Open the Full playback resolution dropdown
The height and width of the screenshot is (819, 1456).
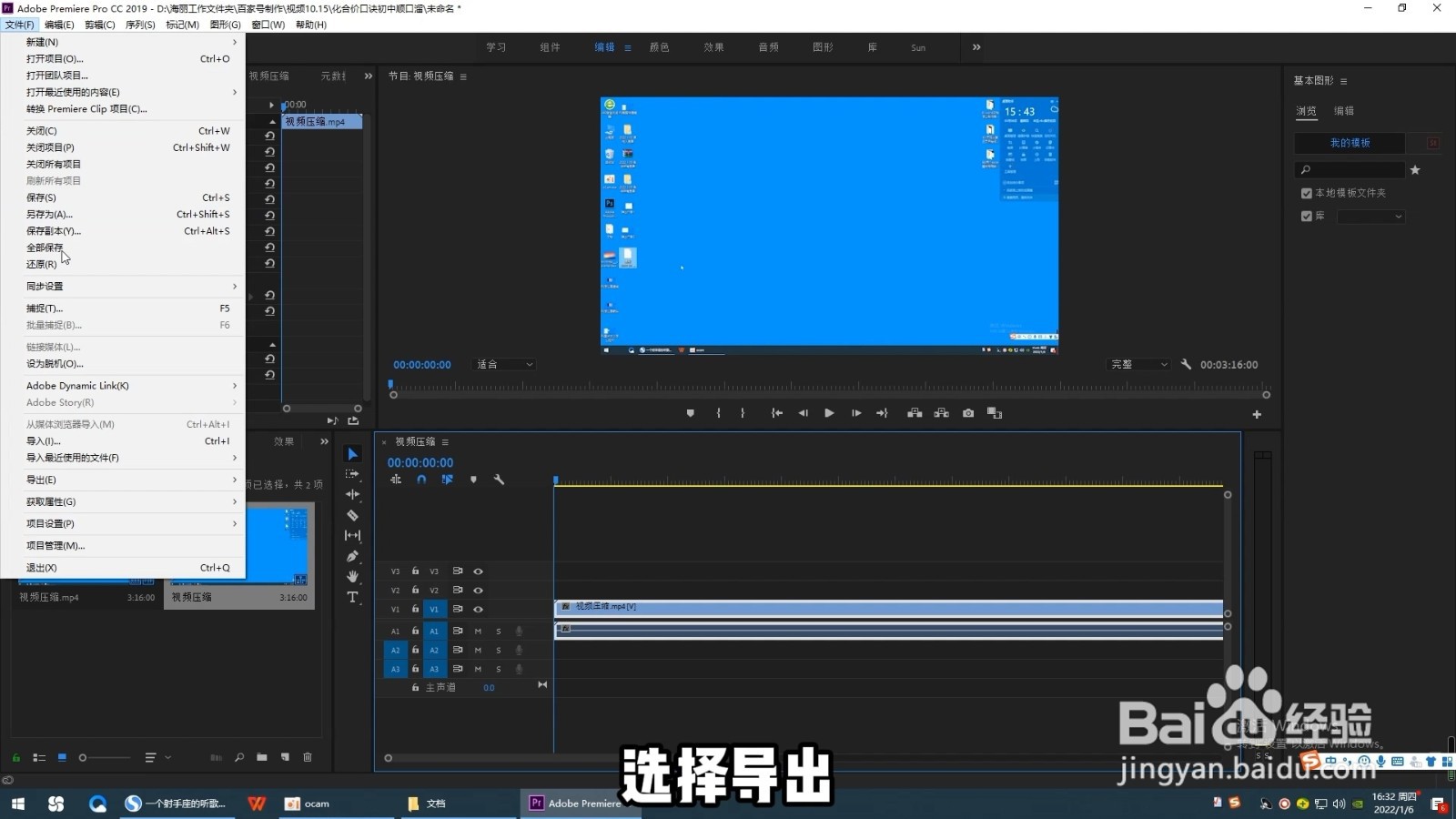(x=1137, y=364)
